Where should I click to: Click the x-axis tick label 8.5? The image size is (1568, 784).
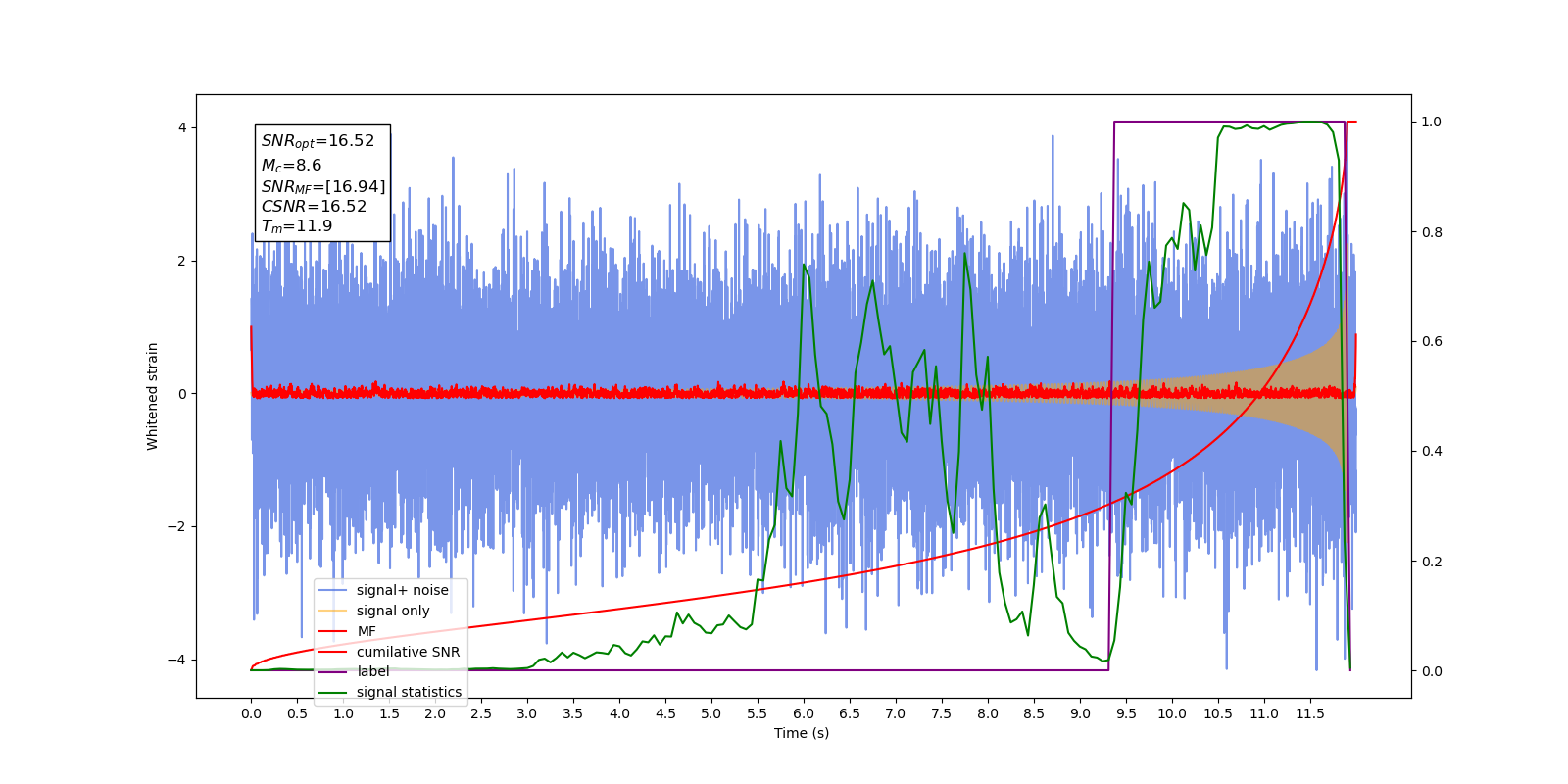(x=1034, y=713)
